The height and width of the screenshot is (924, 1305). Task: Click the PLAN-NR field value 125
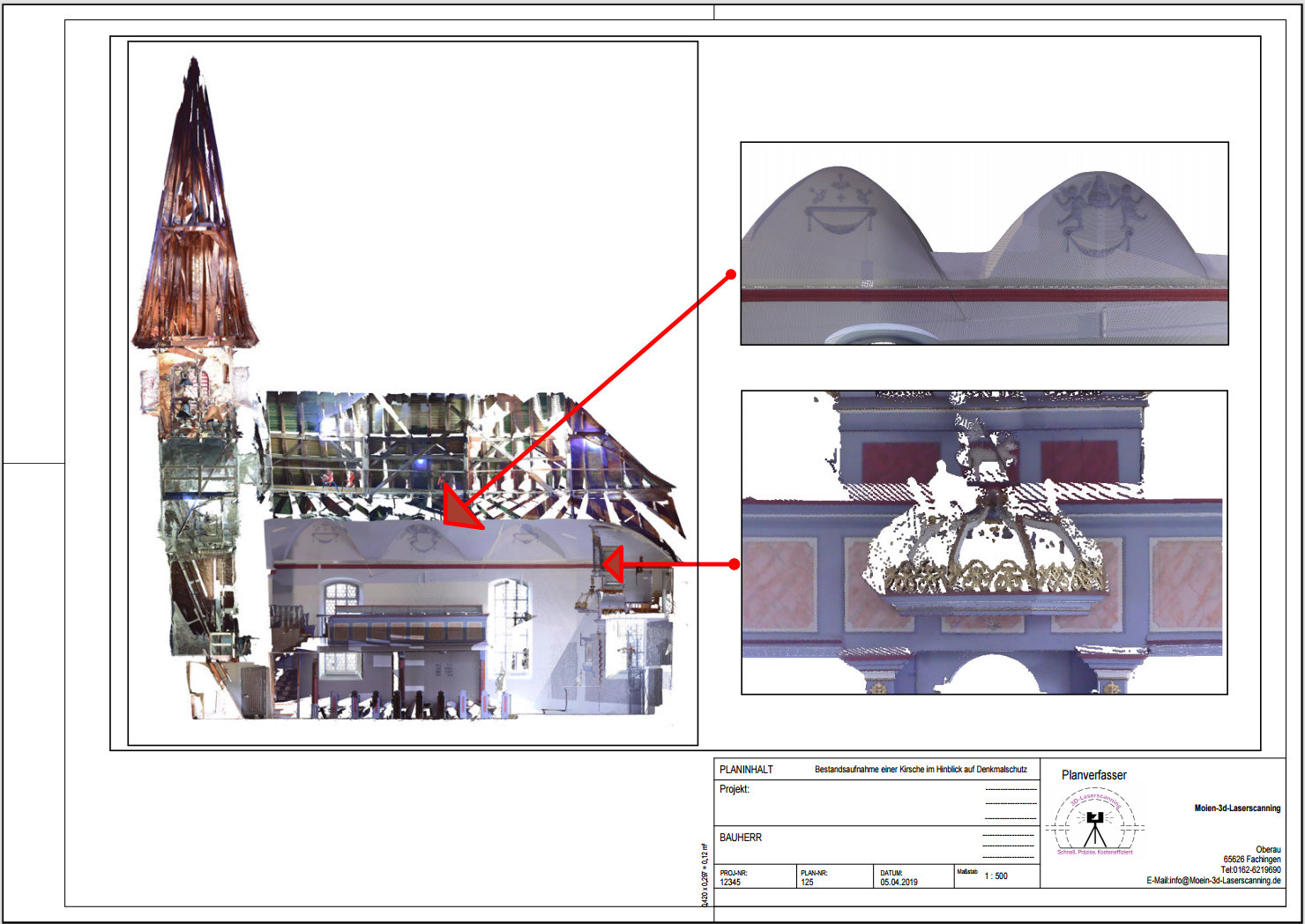(x=807, y=883)
